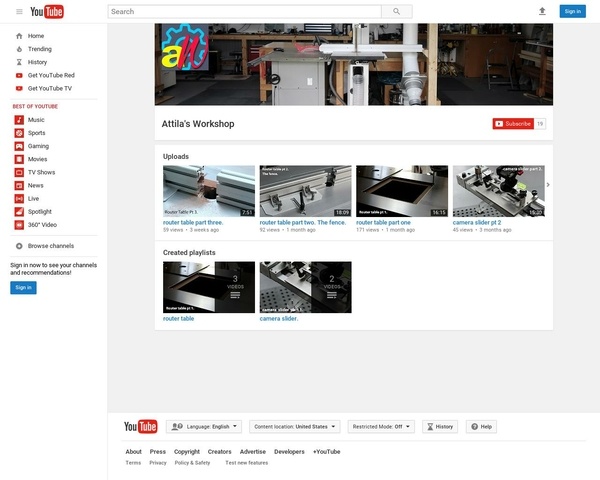Click the footer YouTube logo
Viewport: 600px width, 480px height.
(x=140, y=426)
